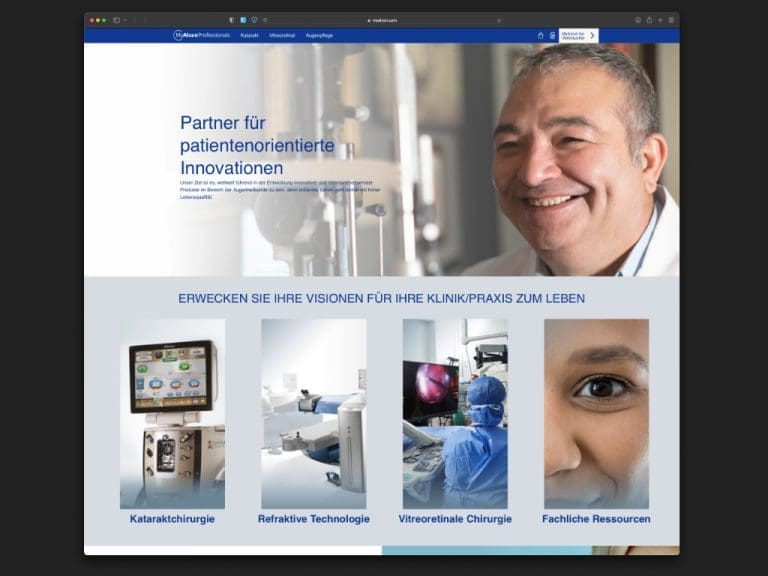The image size is (768, 576).
Task: Click the lock login icon in blue navbar
Action: [541, 35]
